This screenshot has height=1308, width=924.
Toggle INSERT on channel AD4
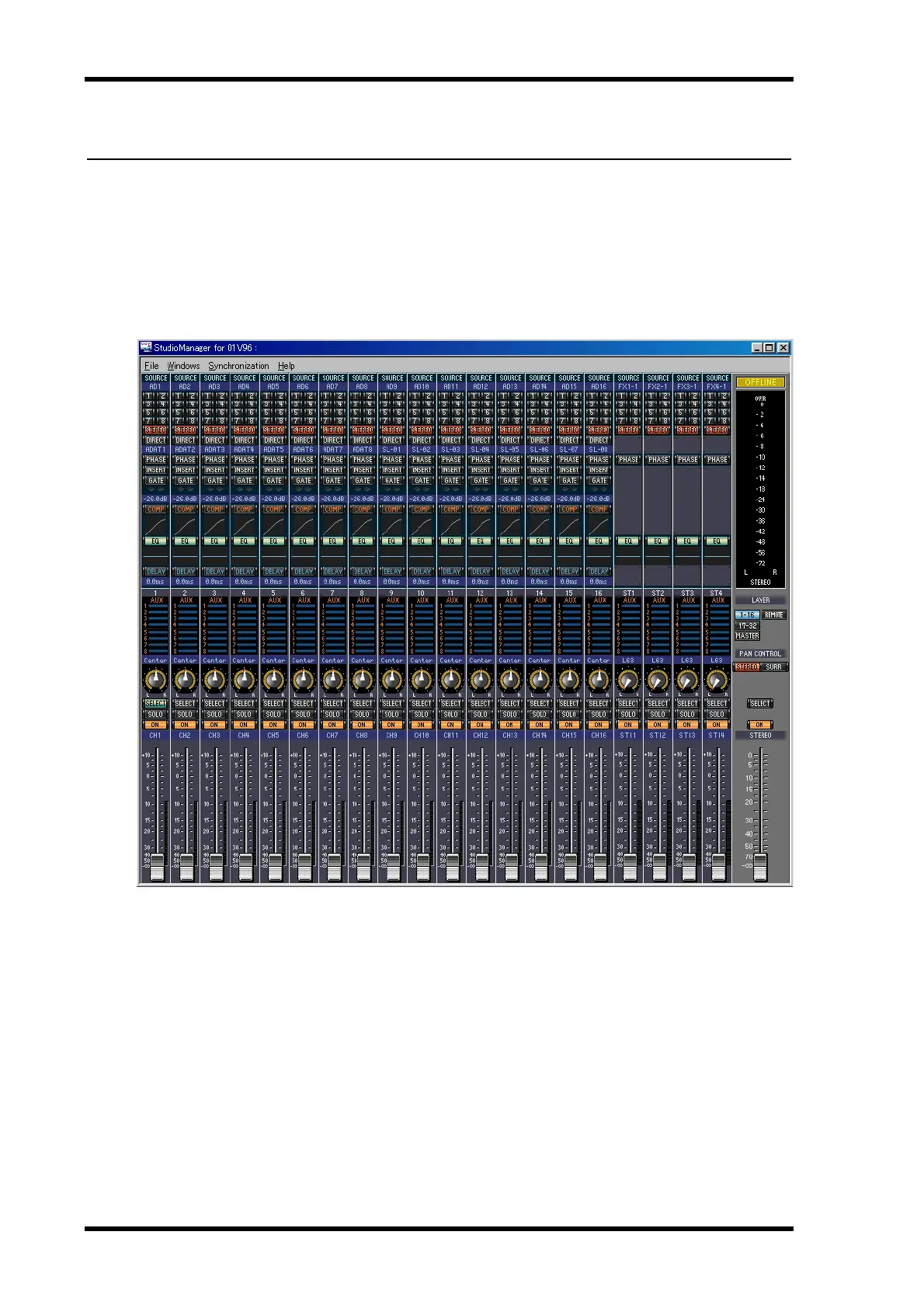(244, 470)
